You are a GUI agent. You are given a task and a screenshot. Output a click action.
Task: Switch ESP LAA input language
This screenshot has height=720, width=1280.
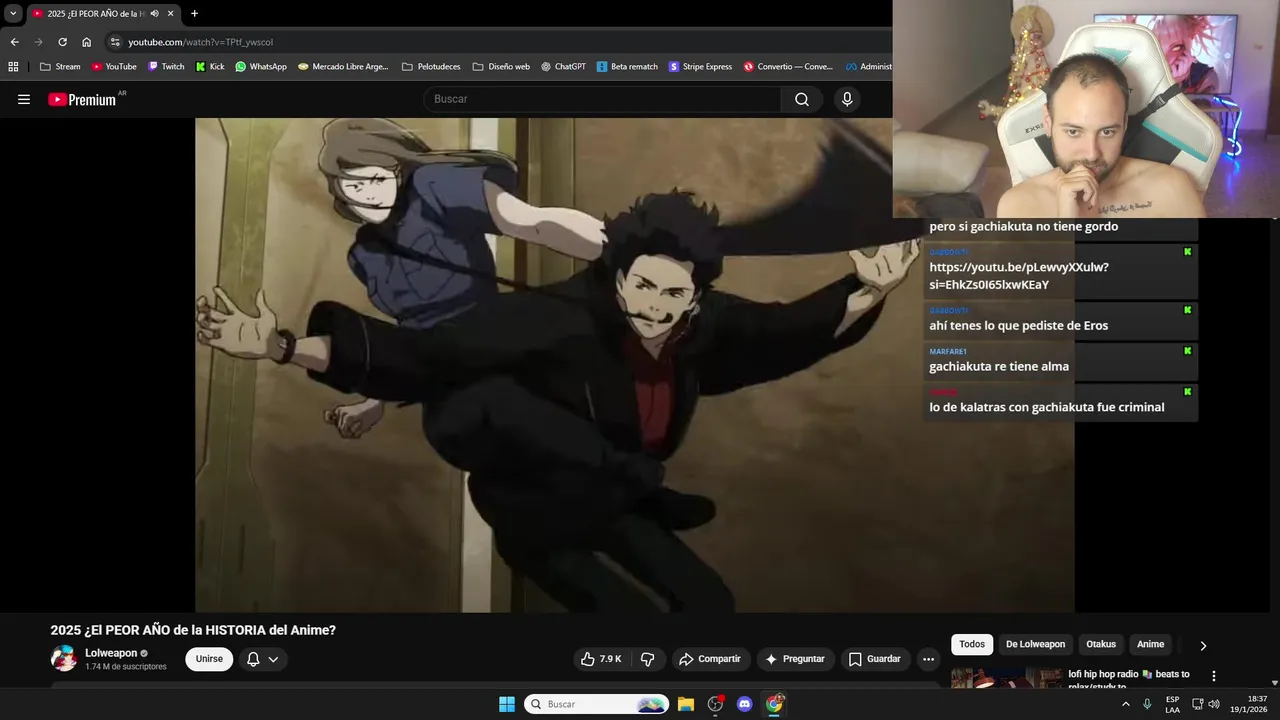pos(1172,704)
